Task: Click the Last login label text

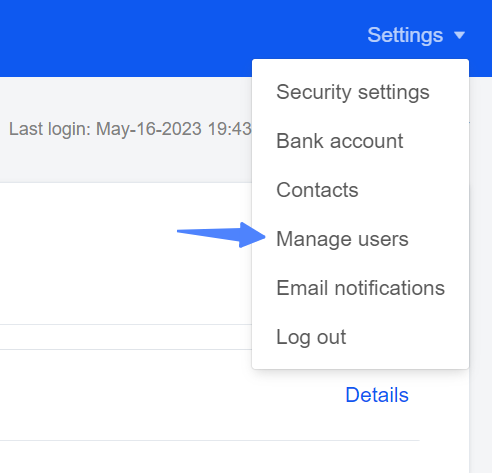Action: pos(50,129)
